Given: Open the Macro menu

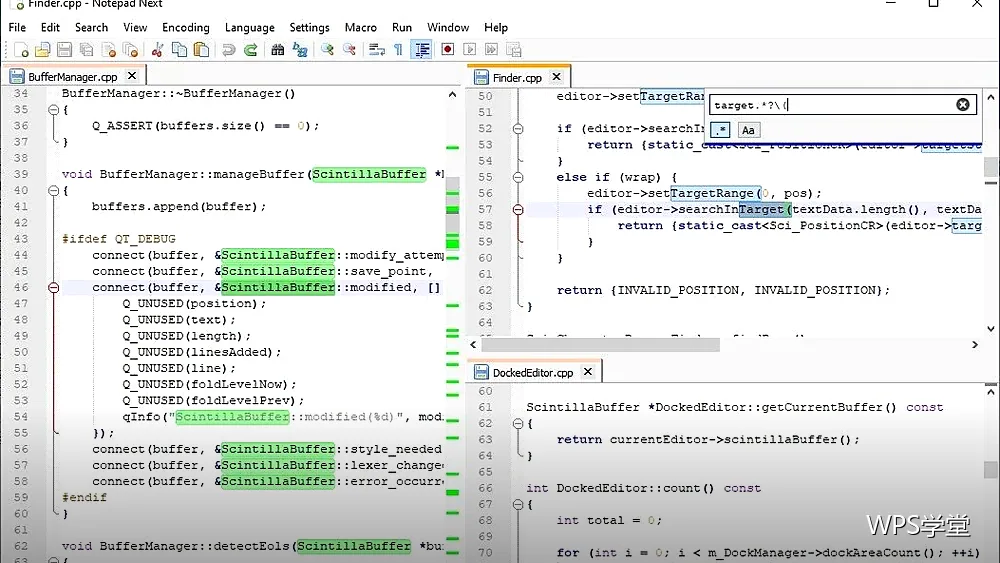Looking at the screenshot, I should coord(360,27).
